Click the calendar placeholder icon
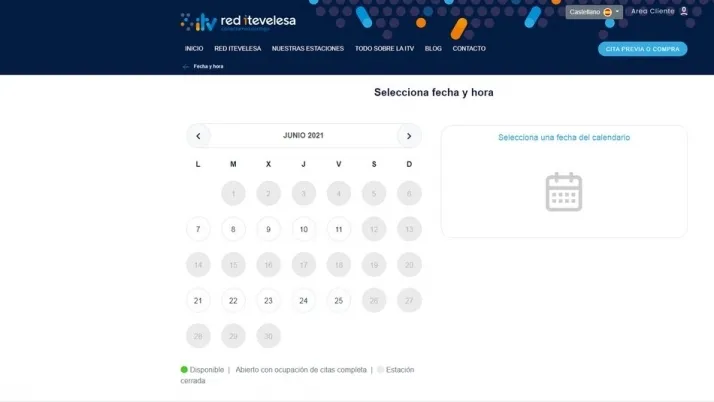 click(x=564, y=191)
